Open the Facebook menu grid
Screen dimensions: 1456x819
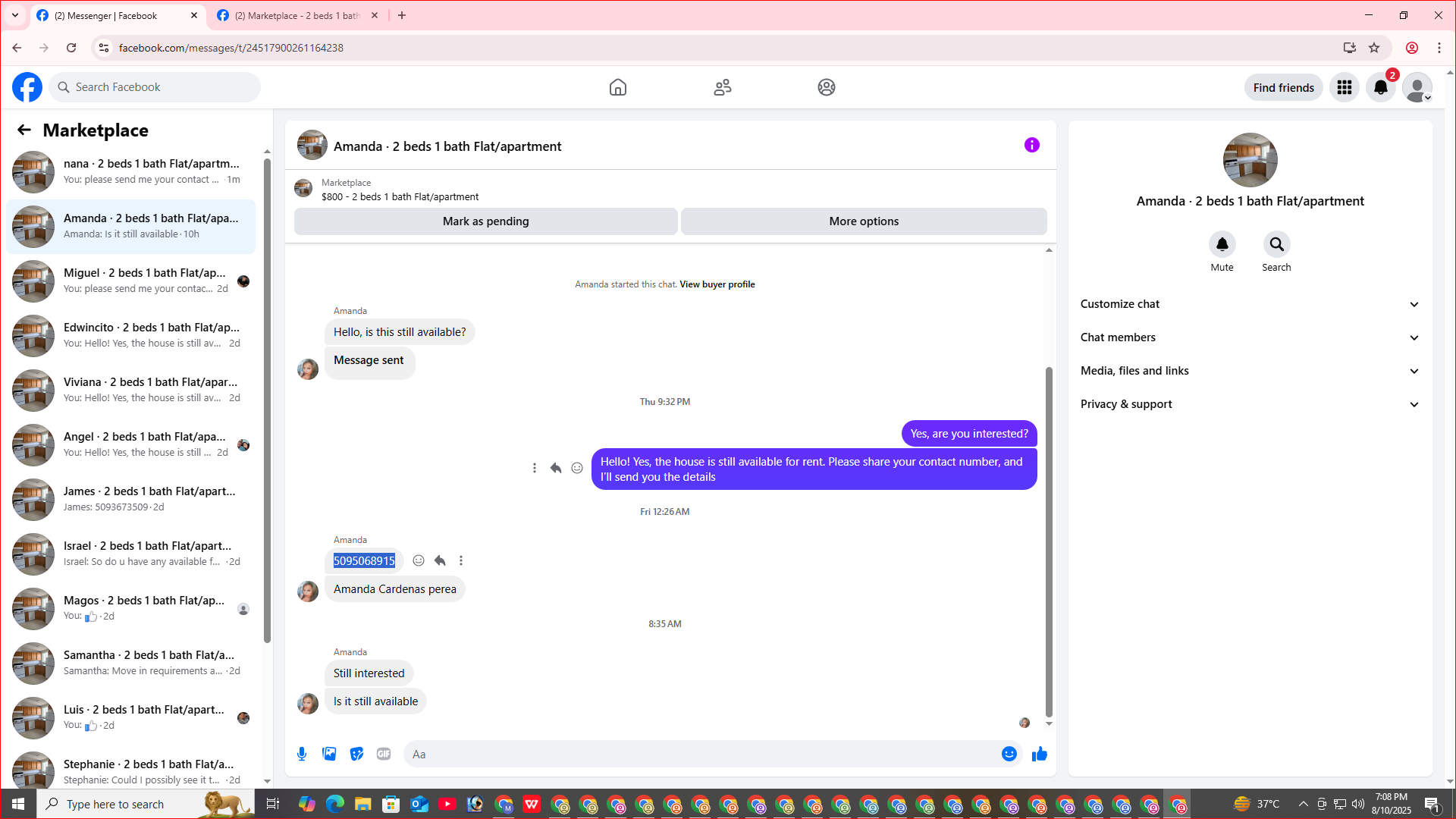pyautogui.click(x=1344, y=87)
